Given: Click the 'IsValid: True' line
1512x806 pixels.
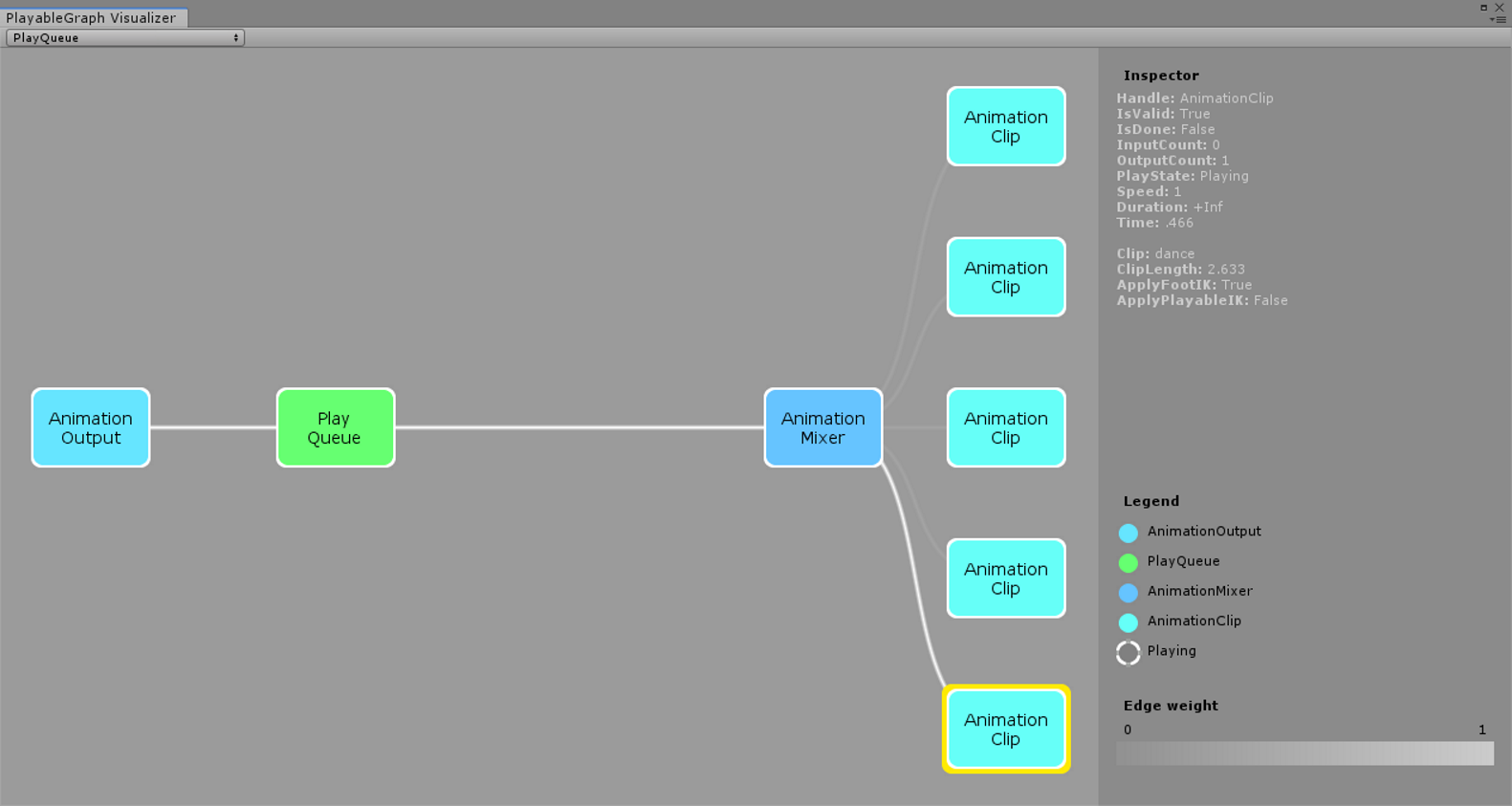Looking at the screenshot, I should (x=1163, y=114).
